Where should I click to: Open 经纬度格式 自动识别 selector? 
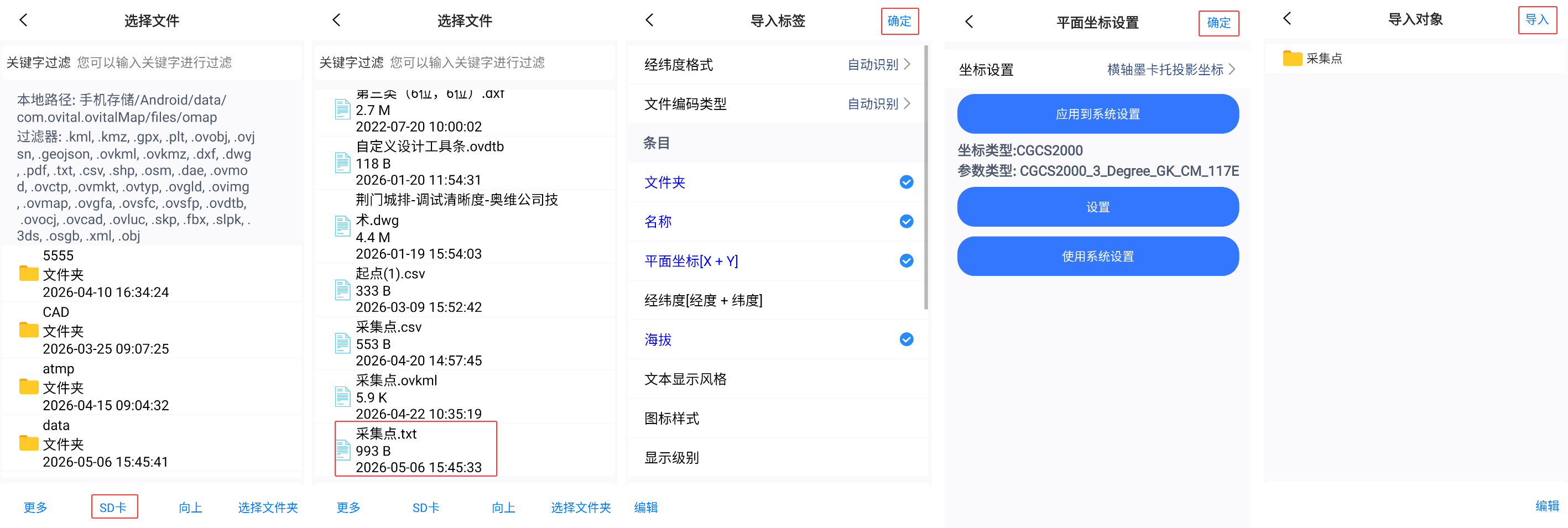click(879, 65)
